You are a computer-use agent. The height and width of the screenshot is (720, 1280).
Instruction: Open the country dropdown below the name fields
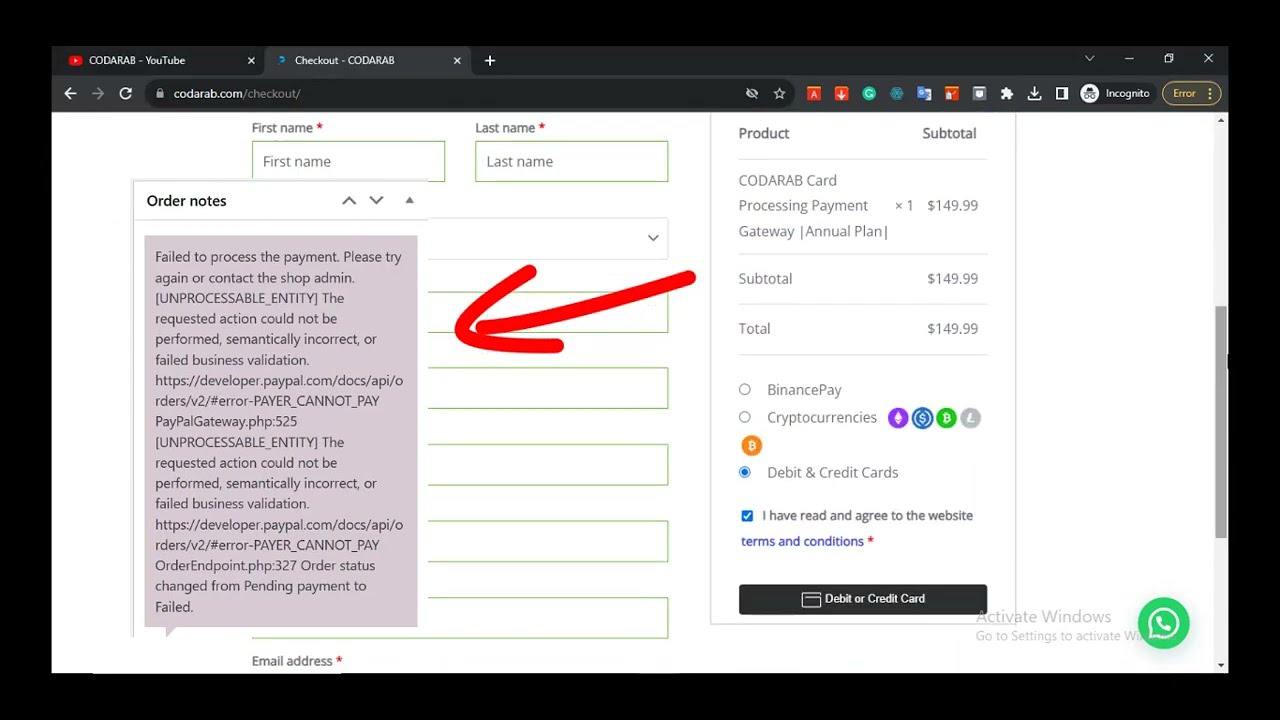click(548, 238)
